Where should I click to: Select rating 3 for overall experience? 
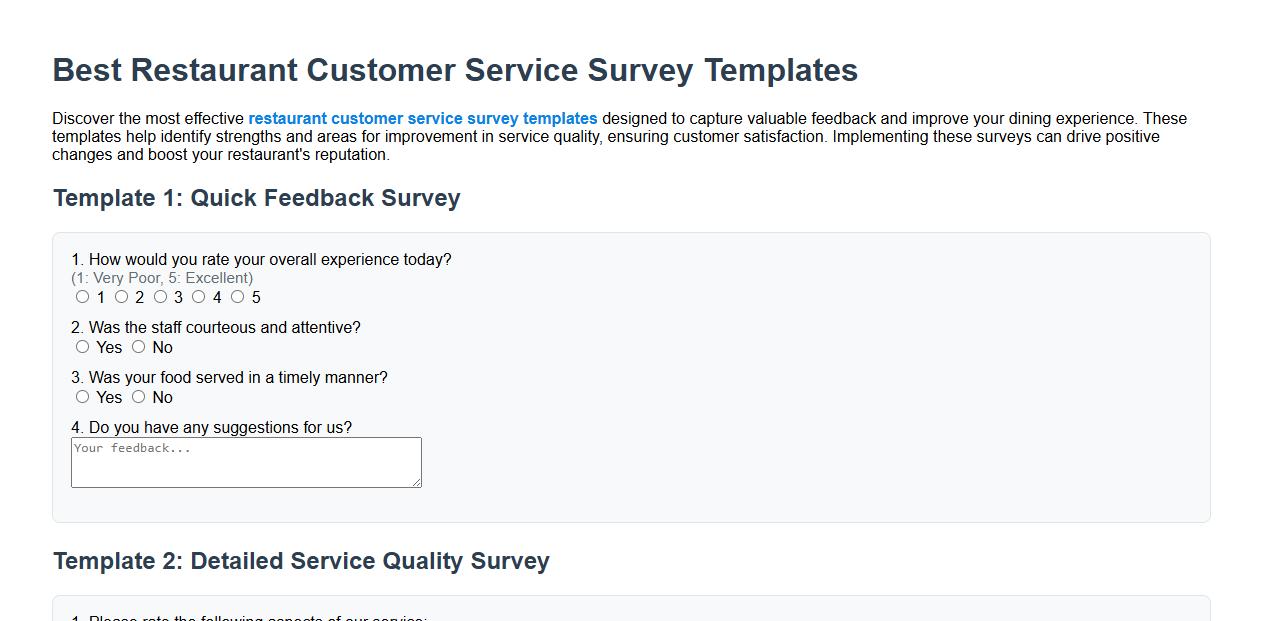tap(160, 297)
